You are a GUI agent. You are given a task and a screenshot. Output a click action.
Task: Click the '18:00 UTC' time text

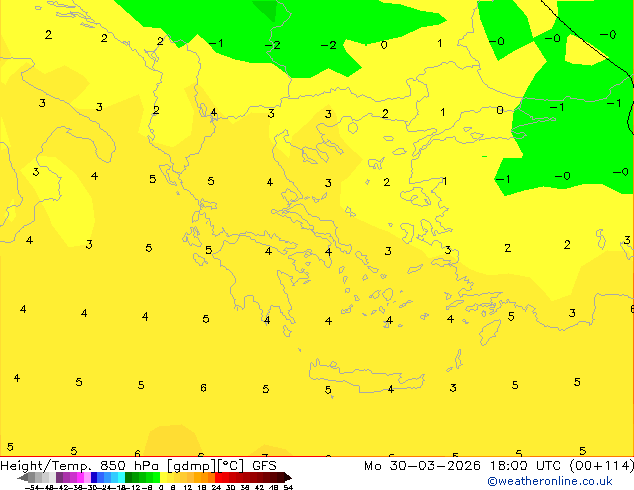pyautogui.click(x=525, y=466)
